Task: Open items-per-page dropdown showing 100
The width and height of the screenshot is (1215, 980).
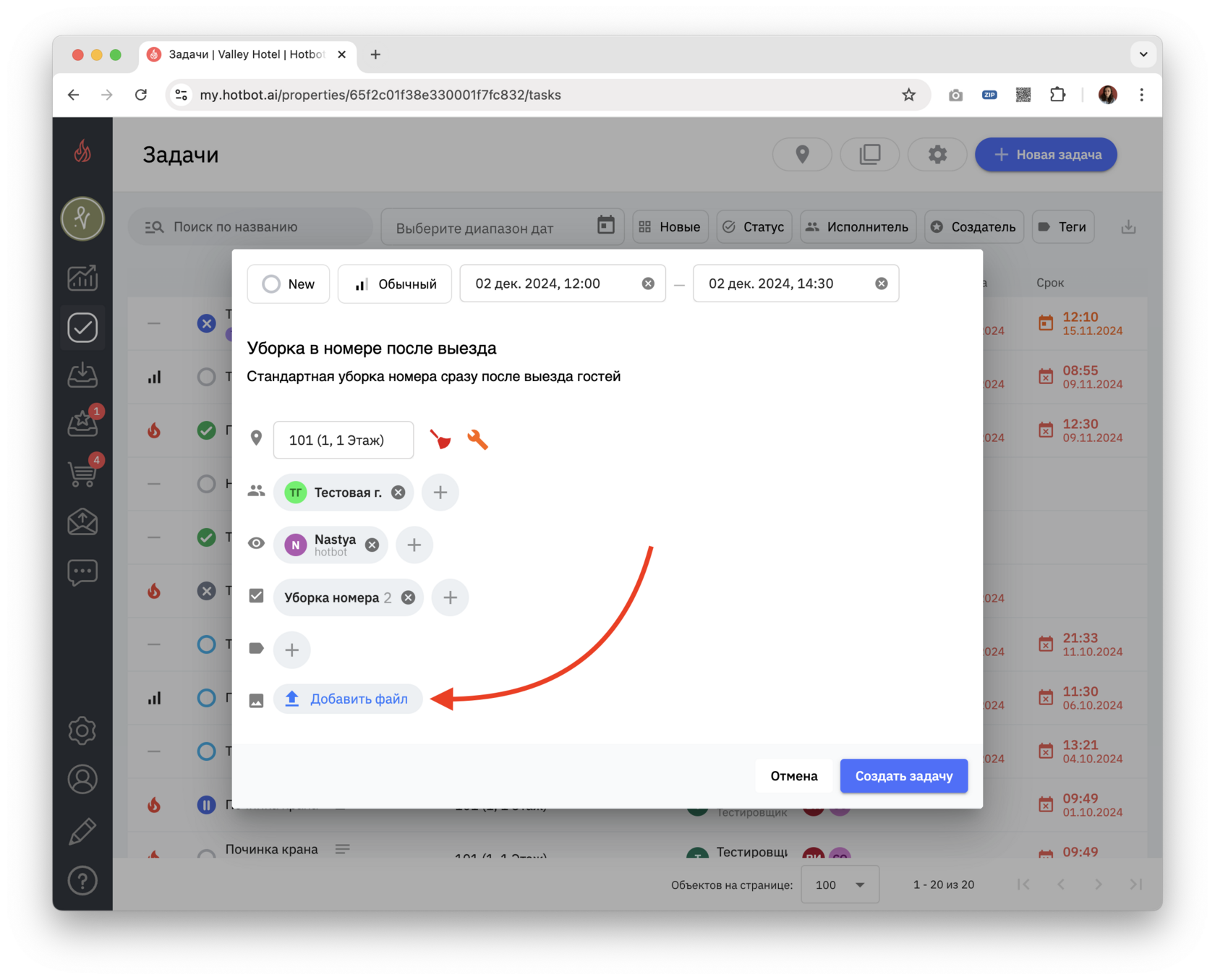Action: [x=840, y=885]
